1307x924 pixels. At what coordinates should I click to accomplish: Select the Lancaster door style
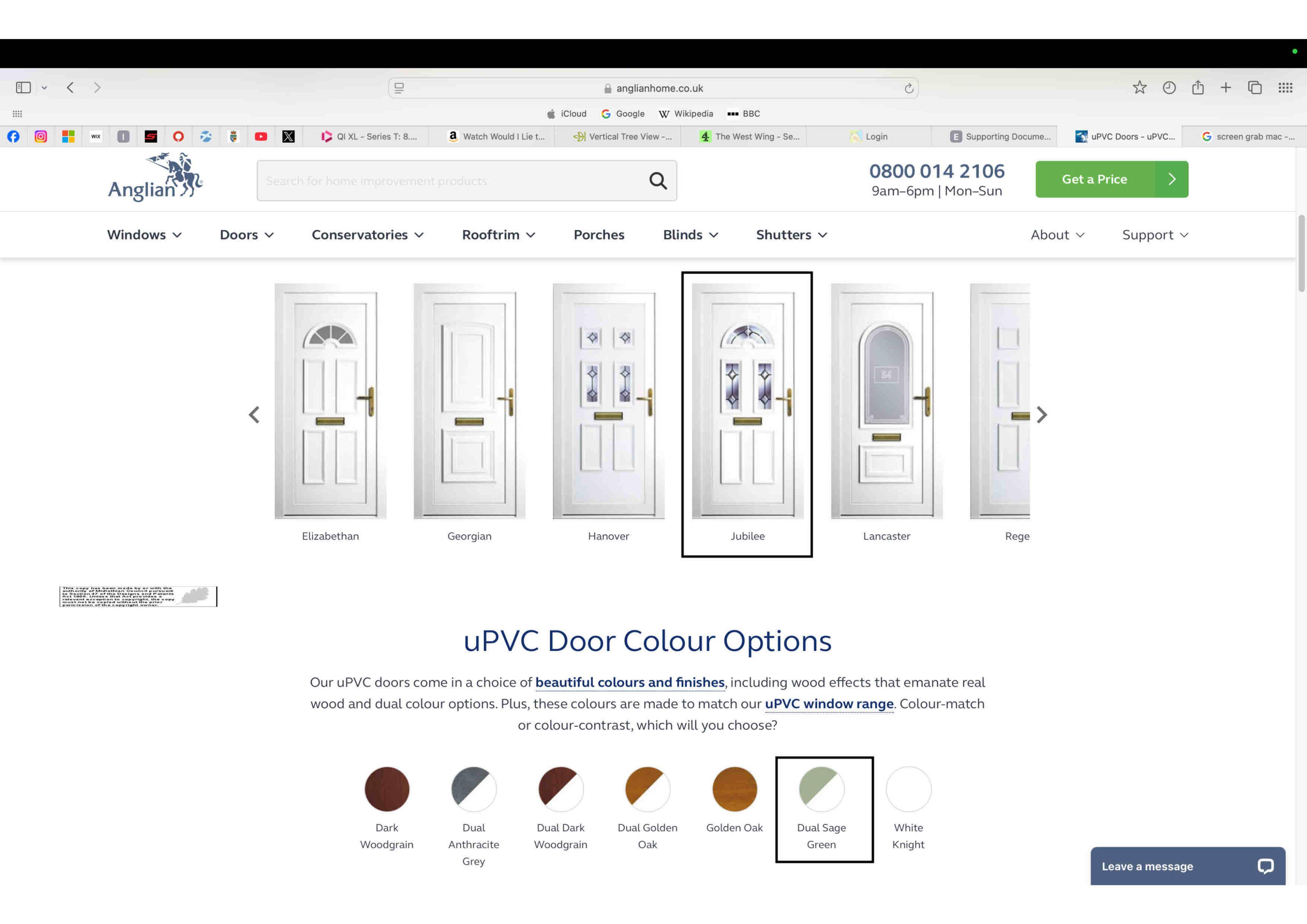pyautogui.click(x=886, y=413)
